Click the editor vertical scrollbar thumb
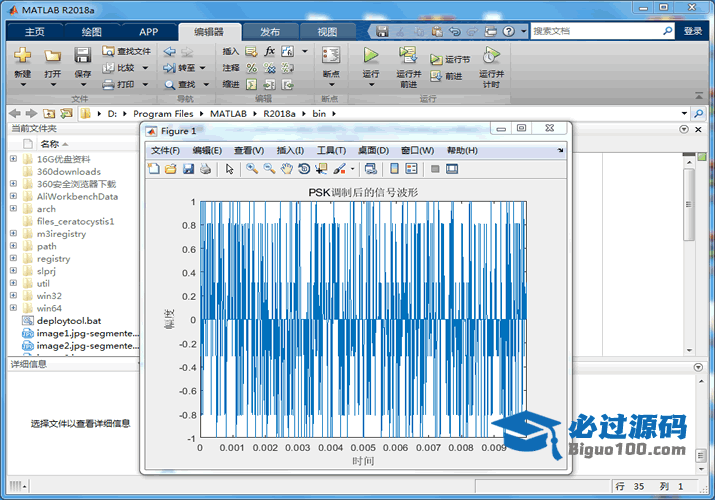 [689, 204]
